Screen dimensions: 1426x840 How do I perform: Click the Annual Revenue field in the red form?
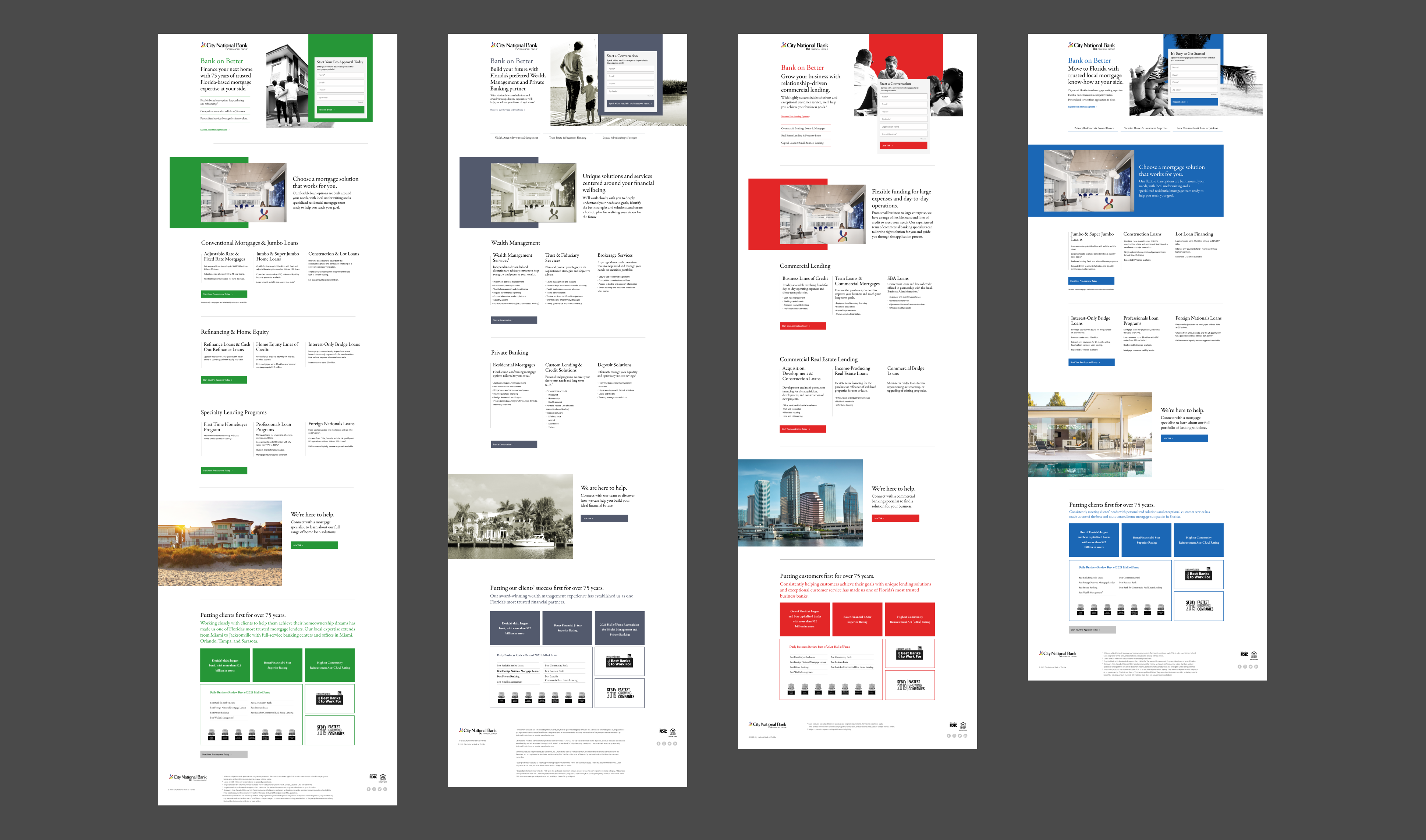(904, 134)
